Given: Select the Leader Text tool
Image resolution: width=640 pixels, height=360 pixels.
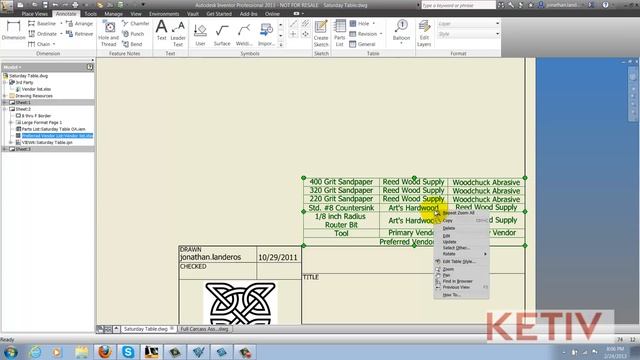Looking at the screenshot, I should pos(178,33).
